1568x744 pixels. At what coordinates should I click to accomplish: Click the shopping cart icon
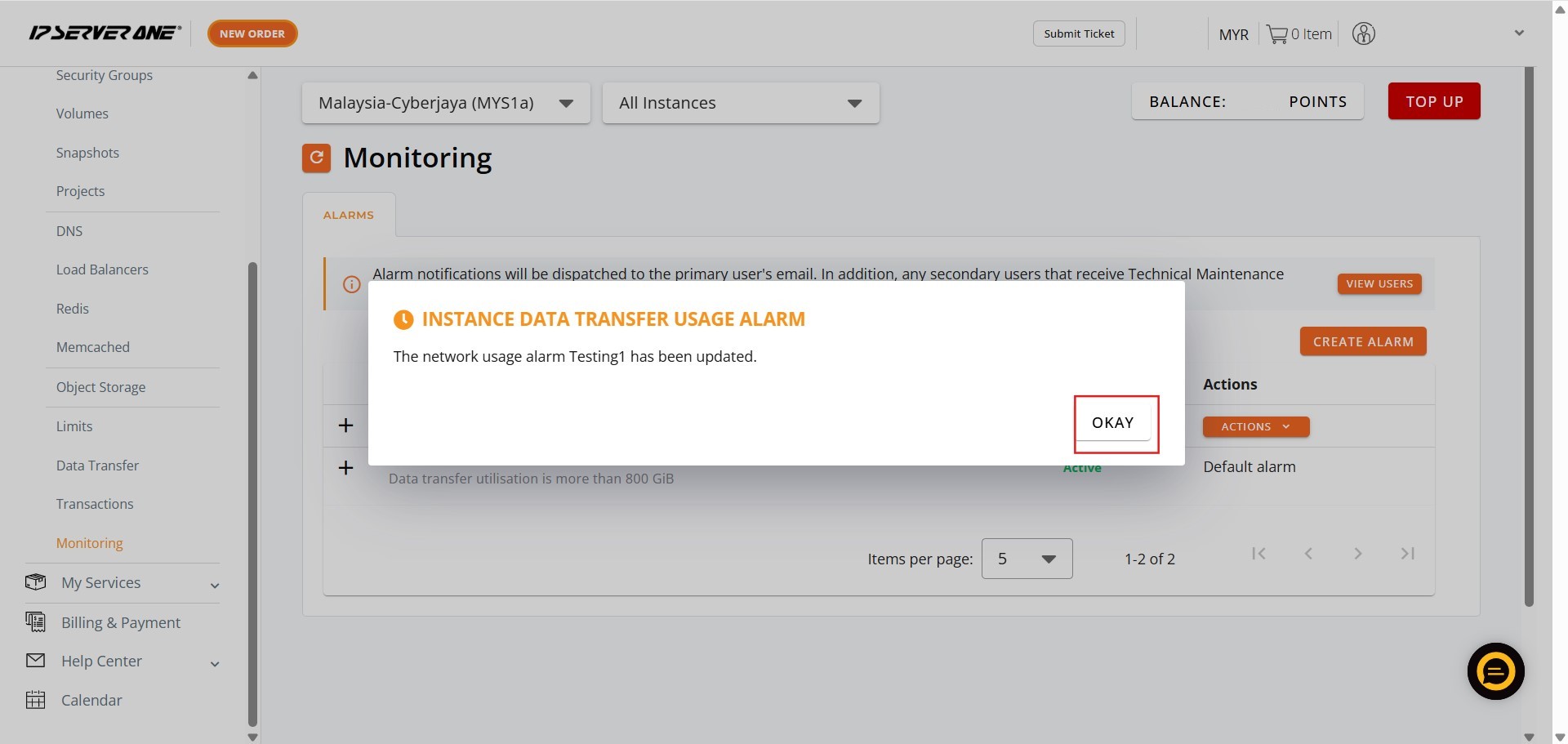tap(1276, 34)
